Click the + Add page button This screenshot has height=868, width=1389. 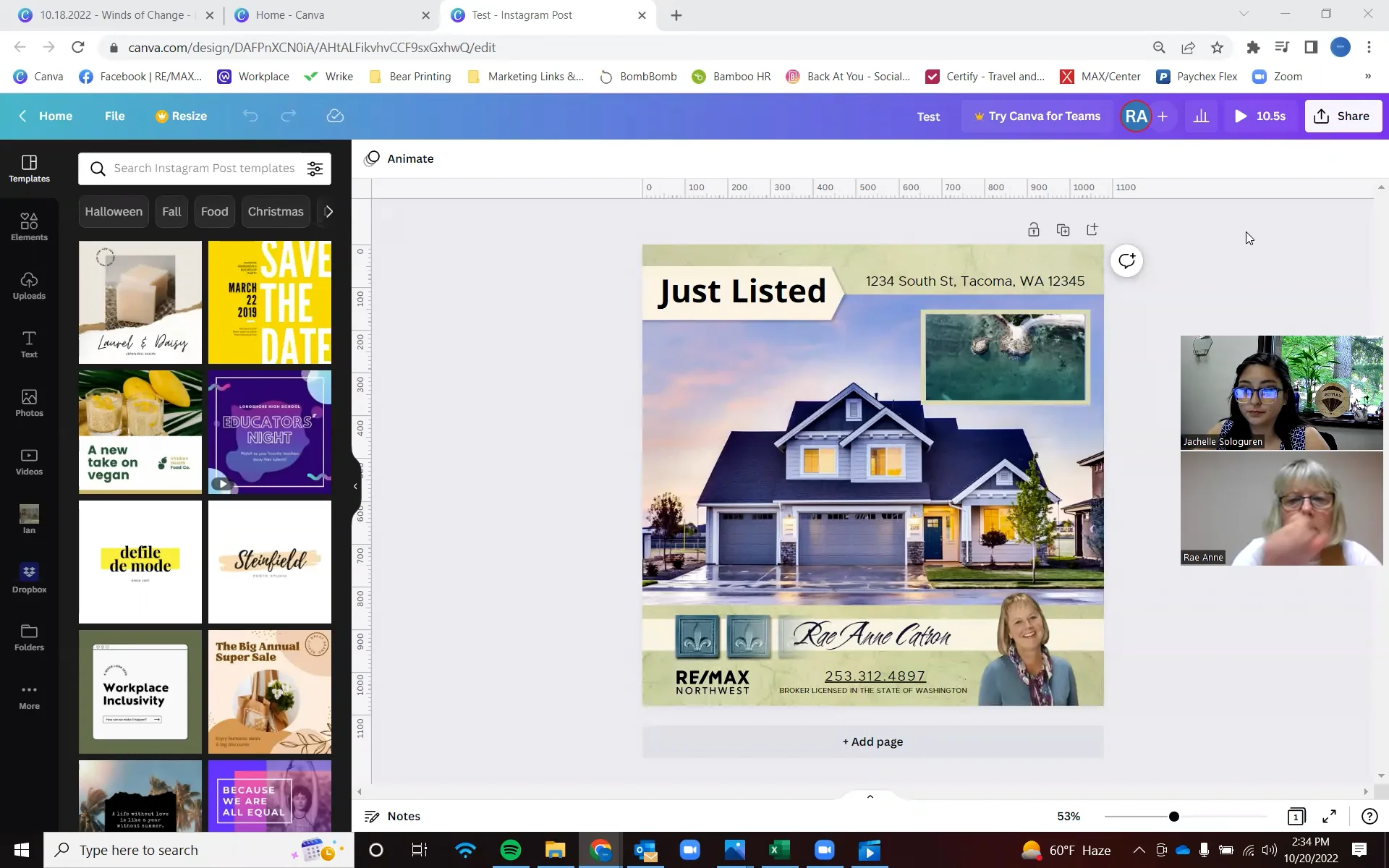pyautogui.click(x=872, y=741)
